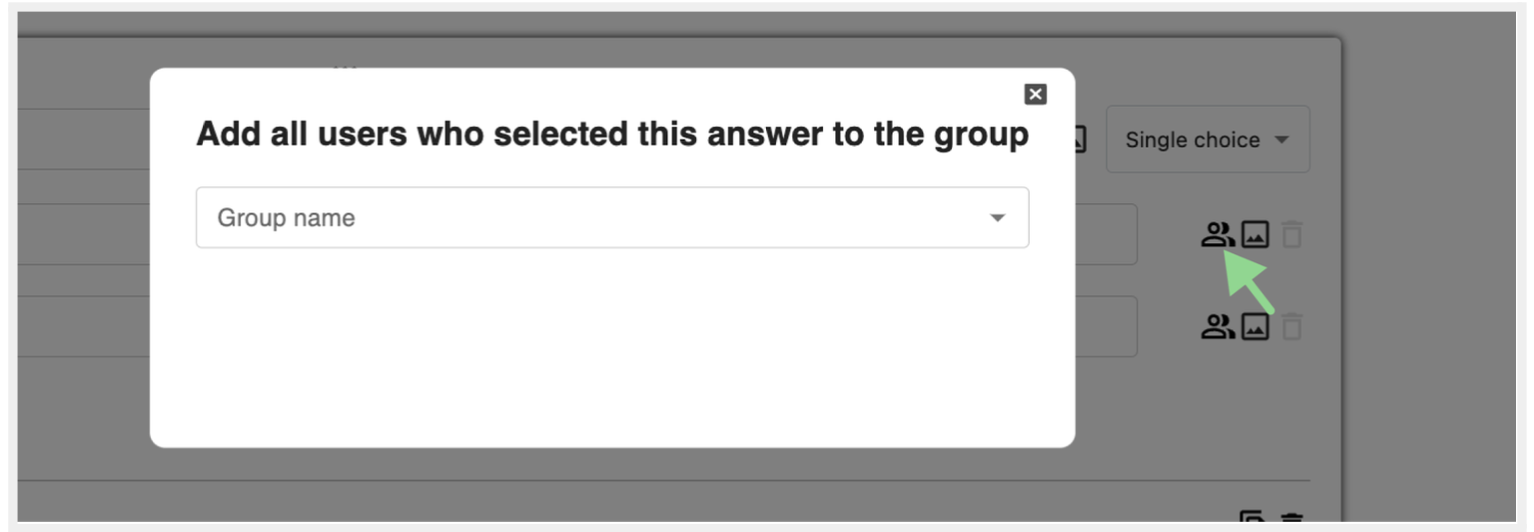This screenshot has width=1534, height=532.
Task: Click the duplicate question icon at bottom
Action: click(1251, 521)
